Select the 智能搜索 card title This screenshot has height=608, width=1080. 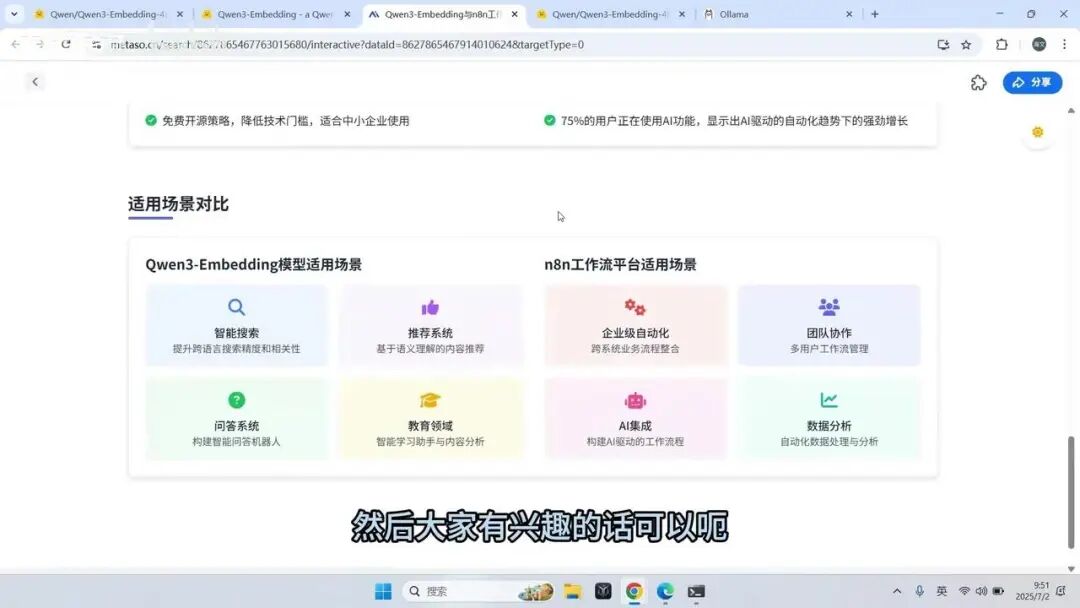pyautogui.click(x=236, y=333)
